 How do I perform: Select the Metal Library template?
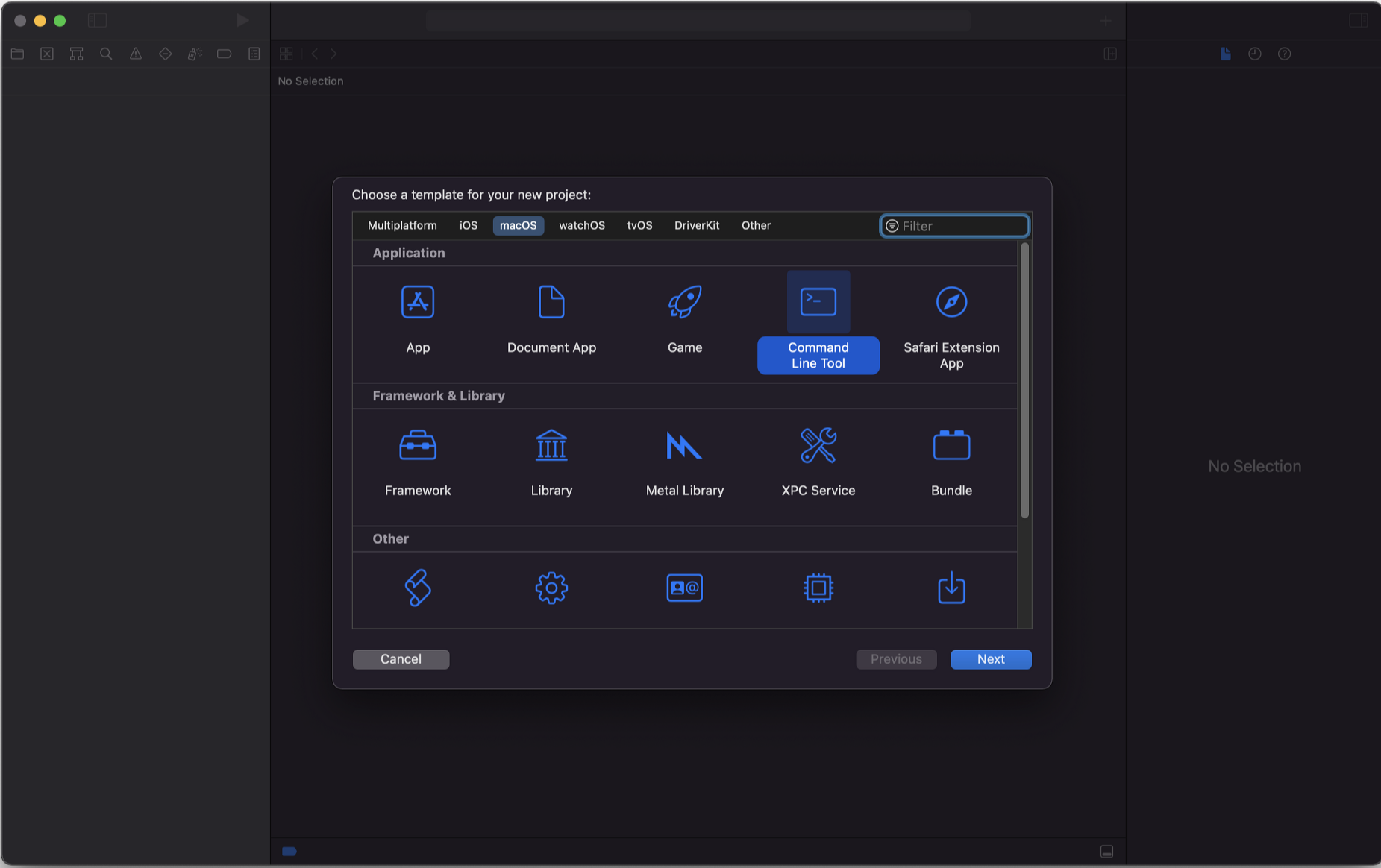coord(685,463)
